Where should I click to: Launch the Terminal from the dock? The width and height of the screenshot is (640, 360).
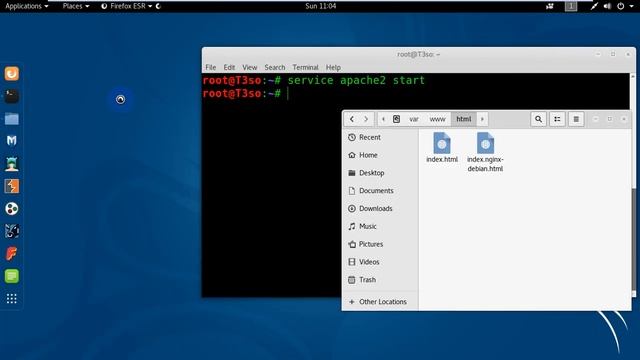coord(11,96)
